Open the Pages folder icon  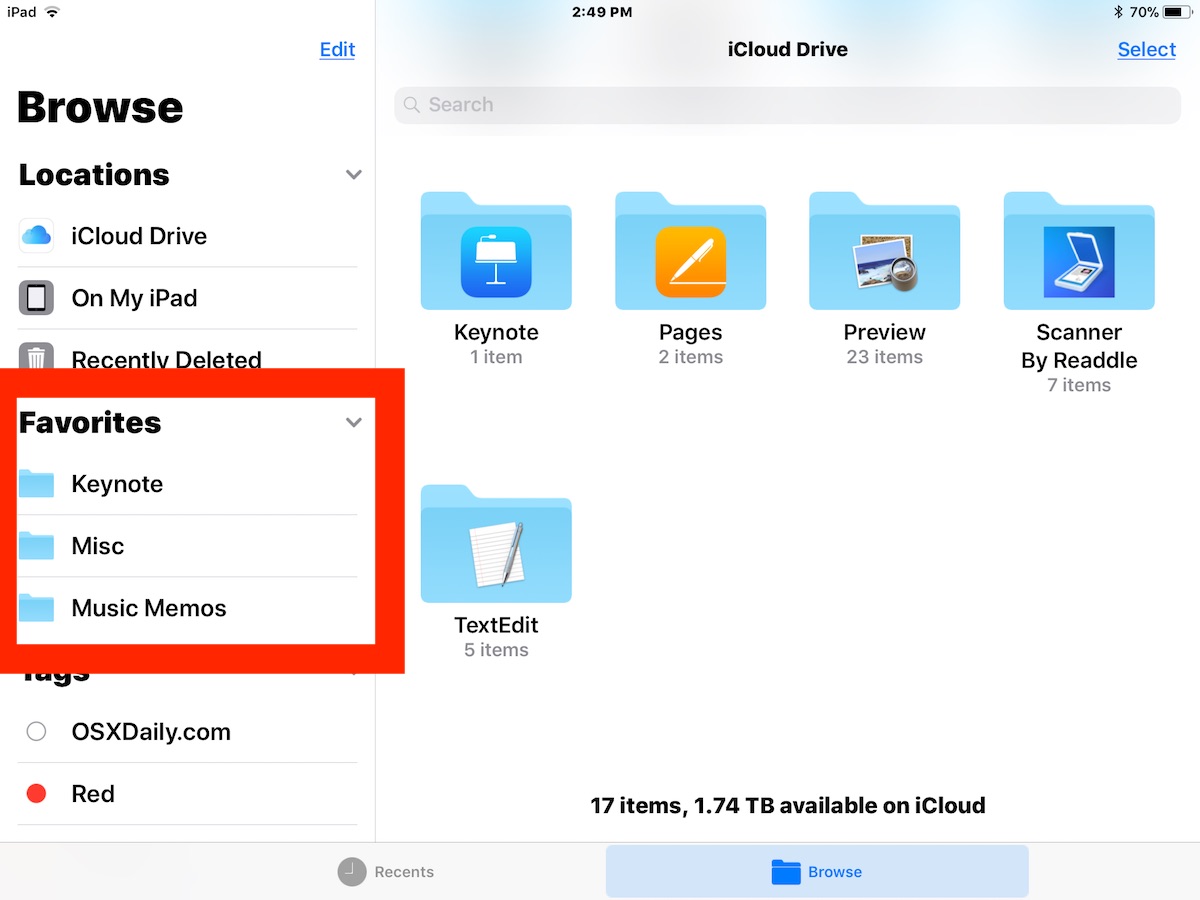coord(690,251)
